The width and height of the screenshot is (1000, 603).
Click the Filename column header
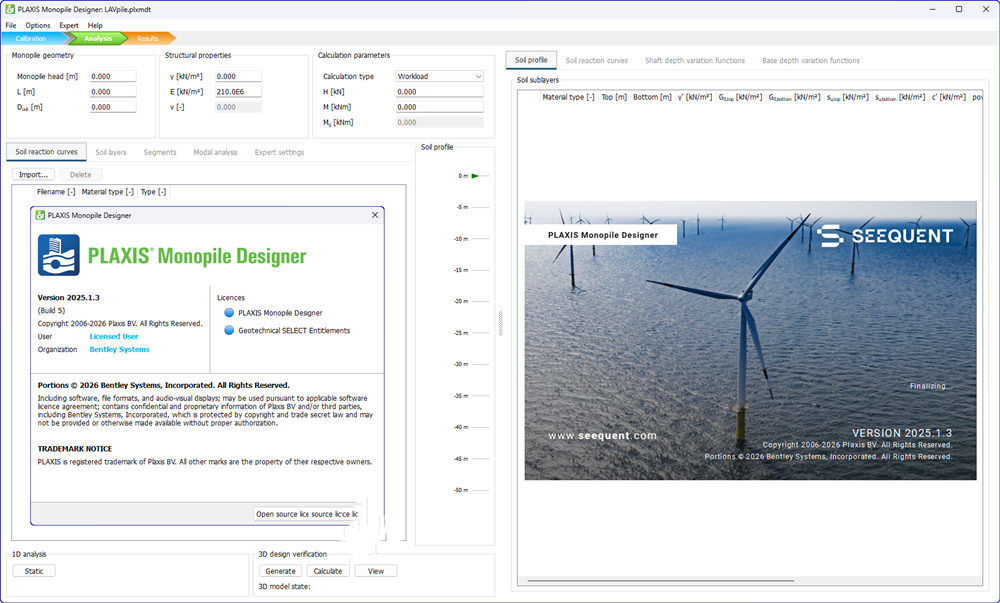click(x=55, y=192)
